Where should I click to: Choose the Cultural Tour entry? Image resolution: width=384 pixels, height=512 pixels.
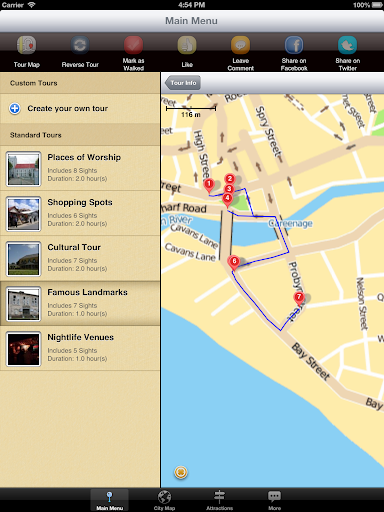(x=80, y=258)
